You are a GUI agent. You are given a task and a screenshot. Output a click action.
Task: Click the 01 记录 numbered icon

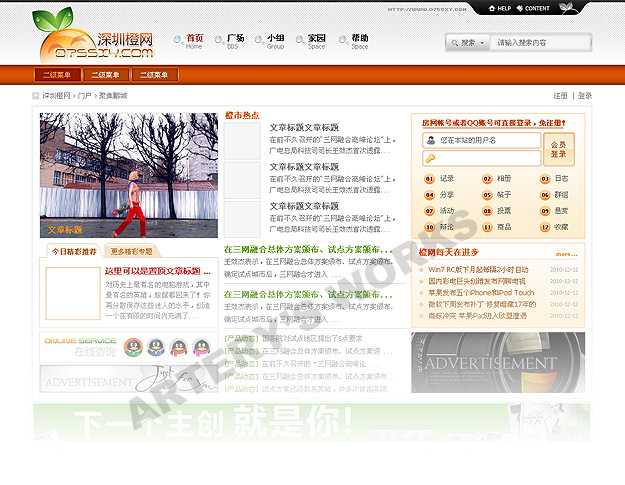point(430,179)
